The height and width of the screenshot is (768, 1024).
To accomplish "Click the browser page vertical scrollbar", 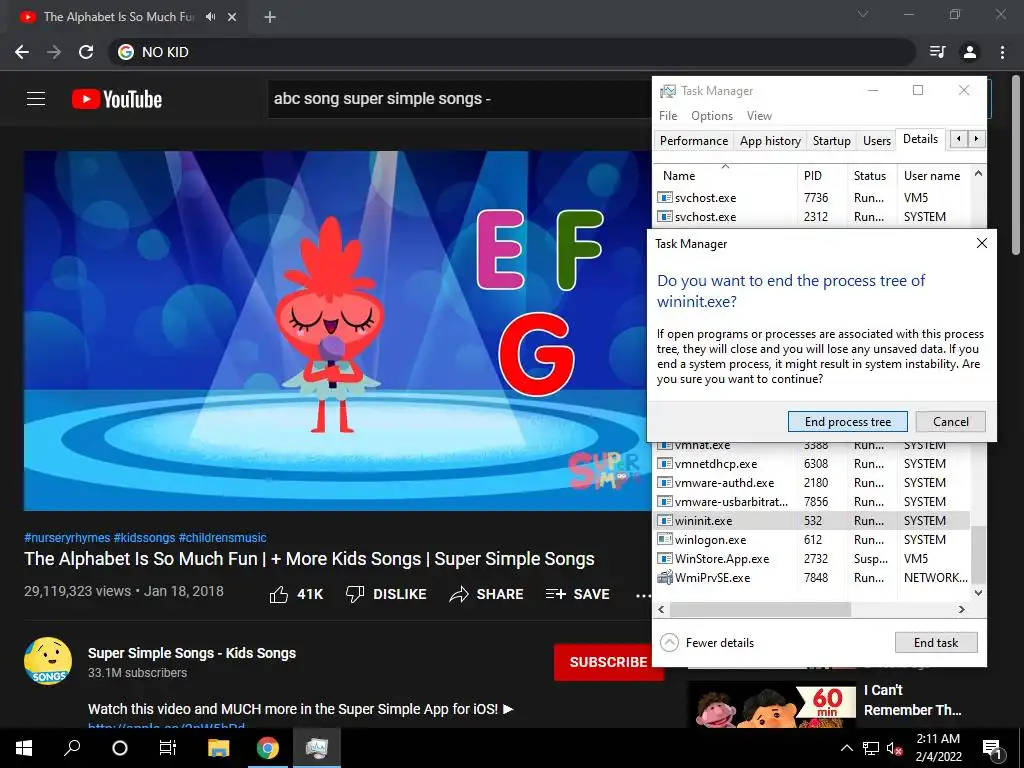I will pyautogui.click(x=1016, y=167).
